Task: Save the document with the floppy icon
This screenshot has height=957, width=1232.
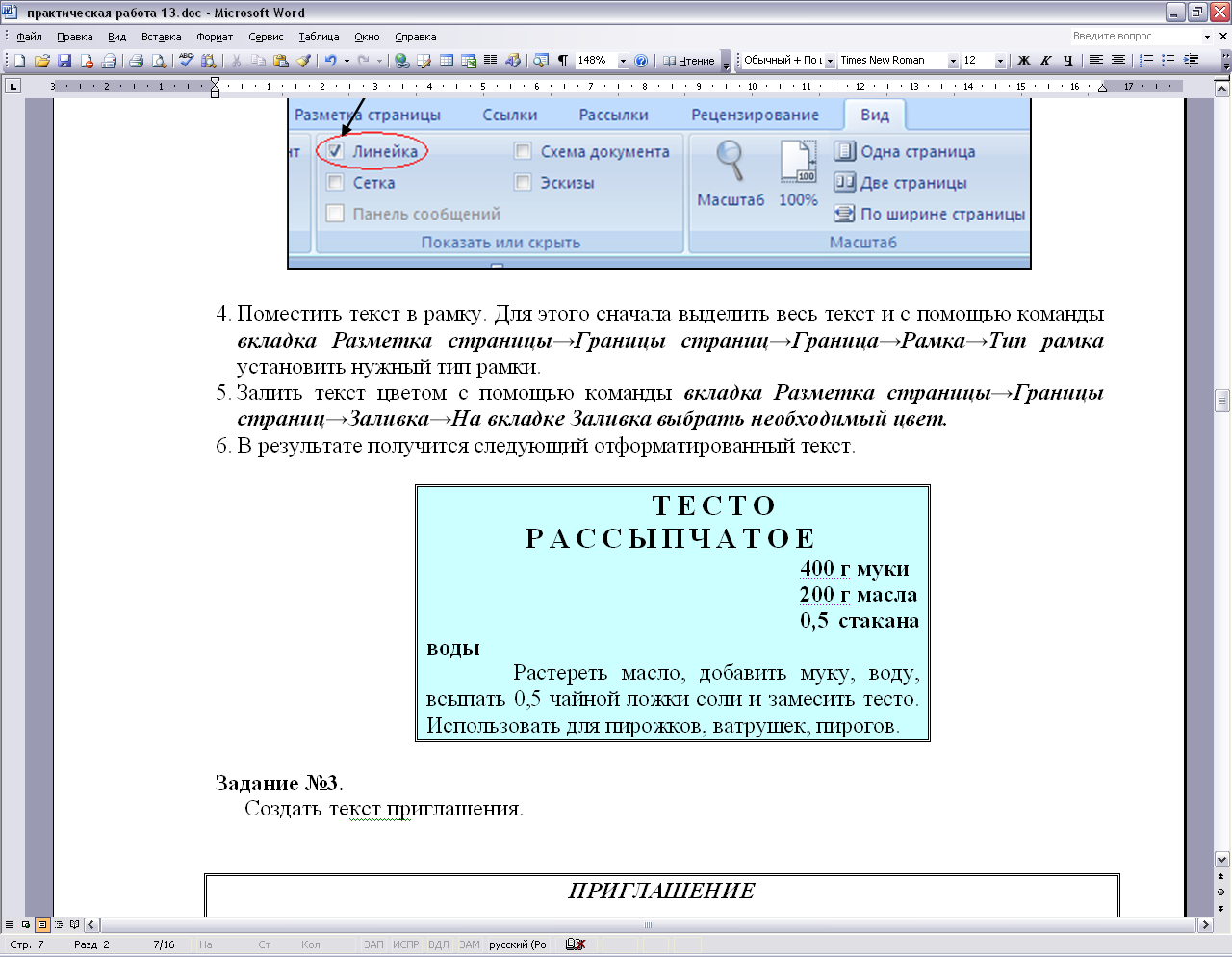Action: tap(64, 61)
